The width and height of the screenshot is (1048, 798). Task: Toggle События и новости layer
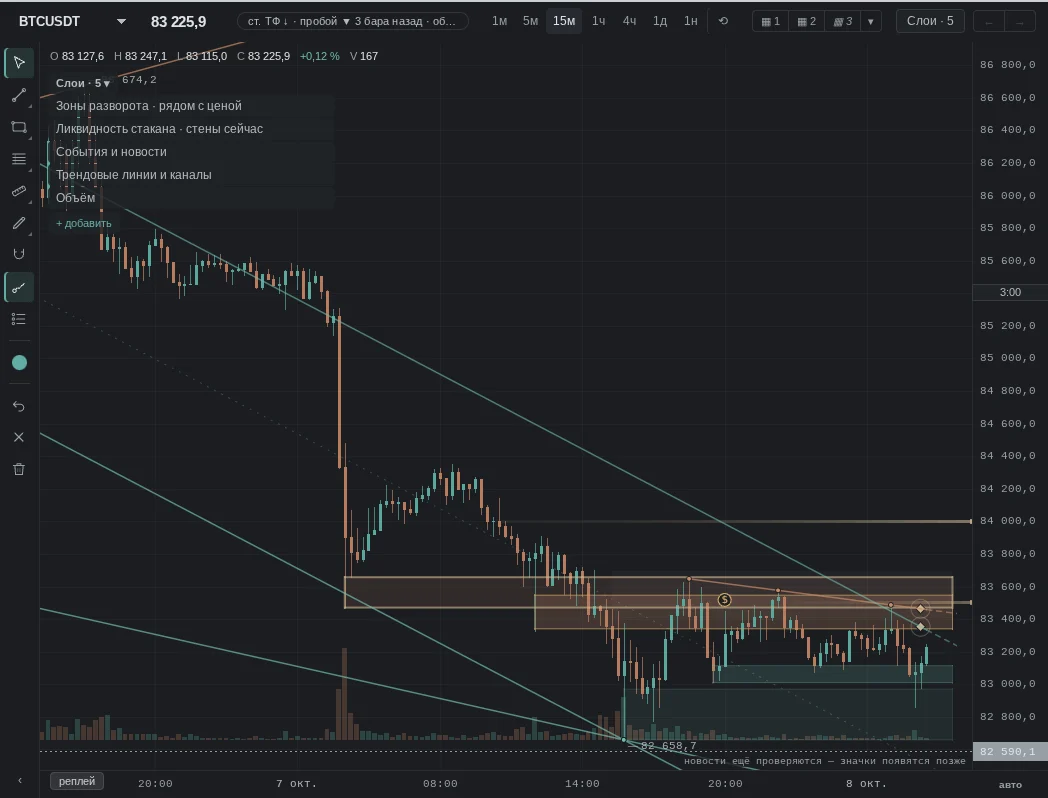[x=192, y=152]
